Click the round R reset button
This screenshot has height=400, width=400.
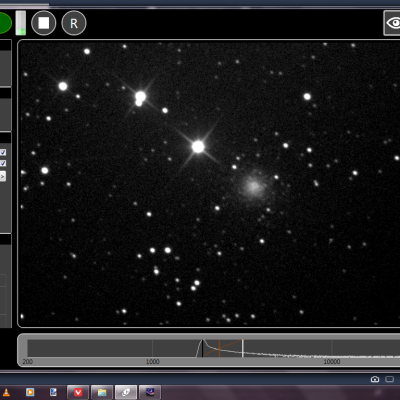point(74,23)
